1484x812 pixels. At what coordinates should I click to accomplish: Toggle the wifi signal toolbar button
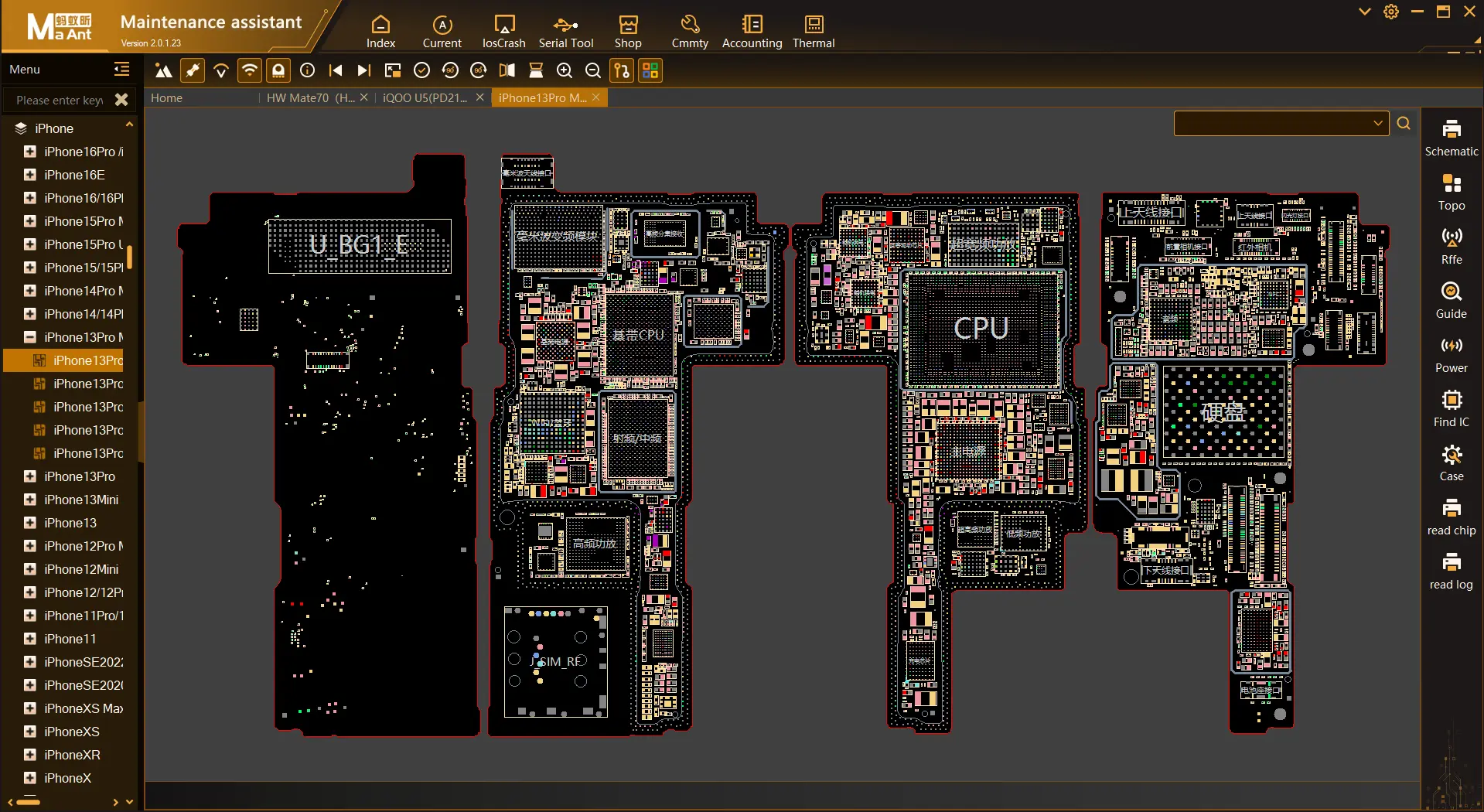tap(250, 71)
